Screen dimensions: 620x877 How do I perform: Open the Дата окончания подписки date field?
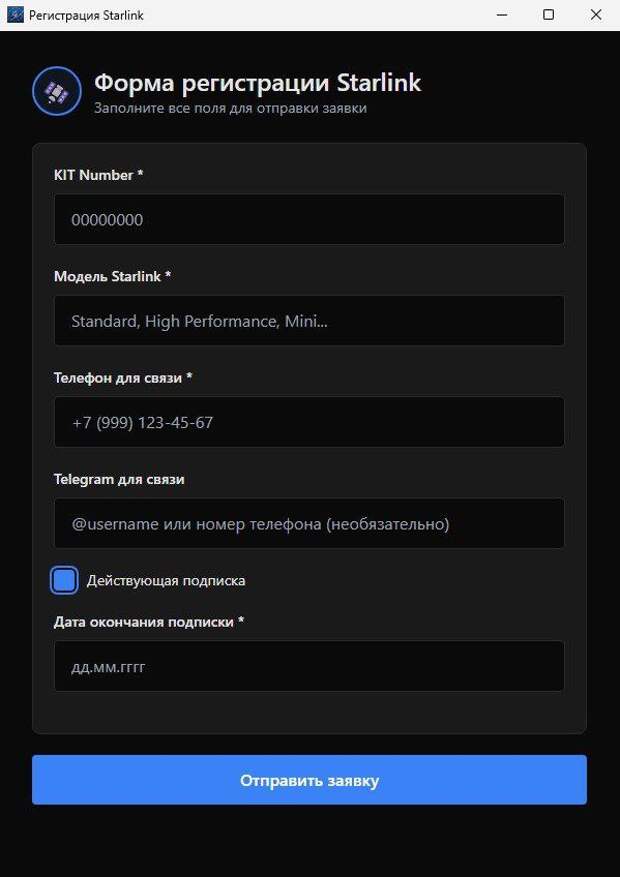(308, 666)
